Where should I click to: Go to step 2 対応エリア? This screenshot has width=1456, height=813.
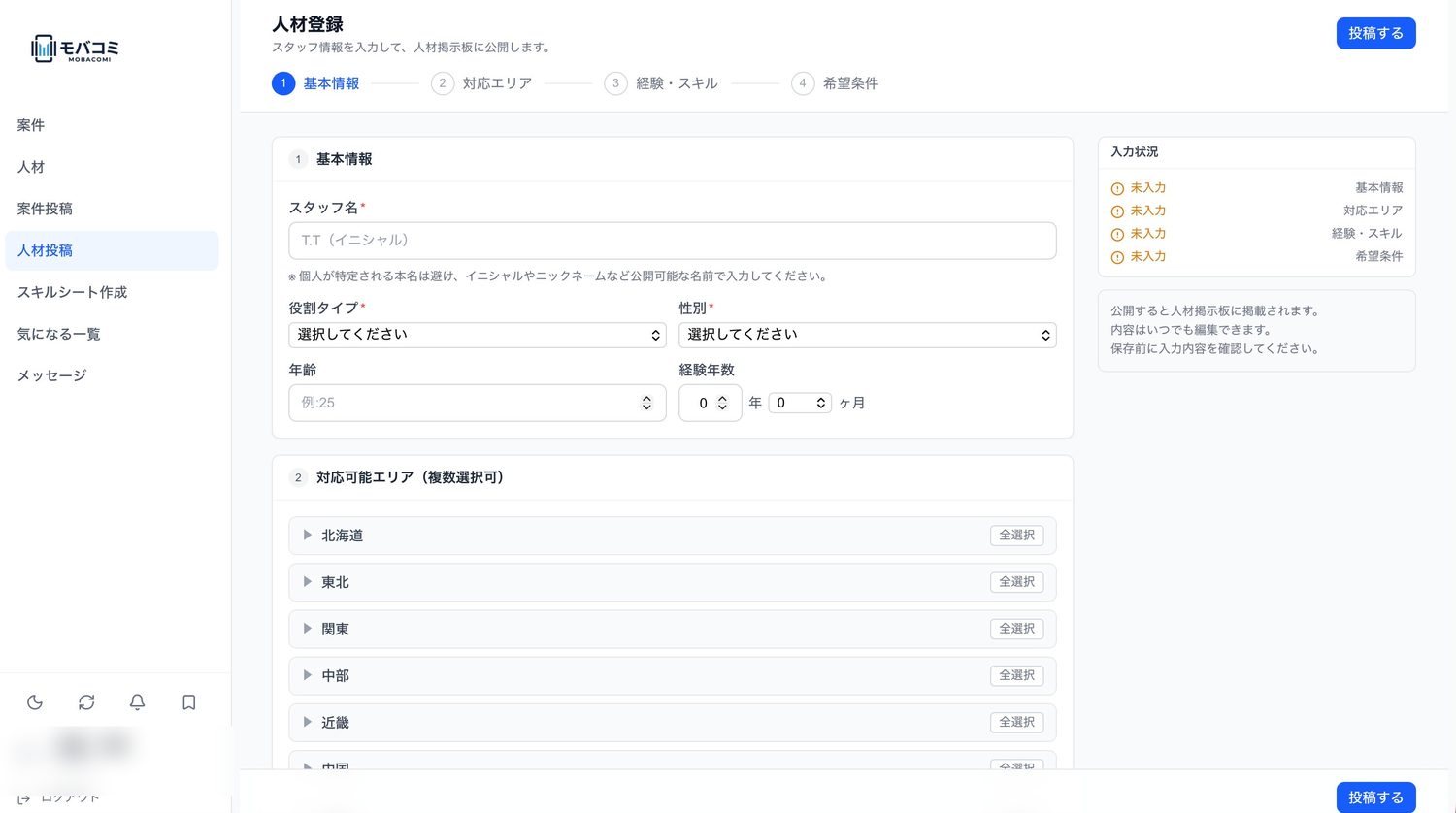[x=481, y=83]
